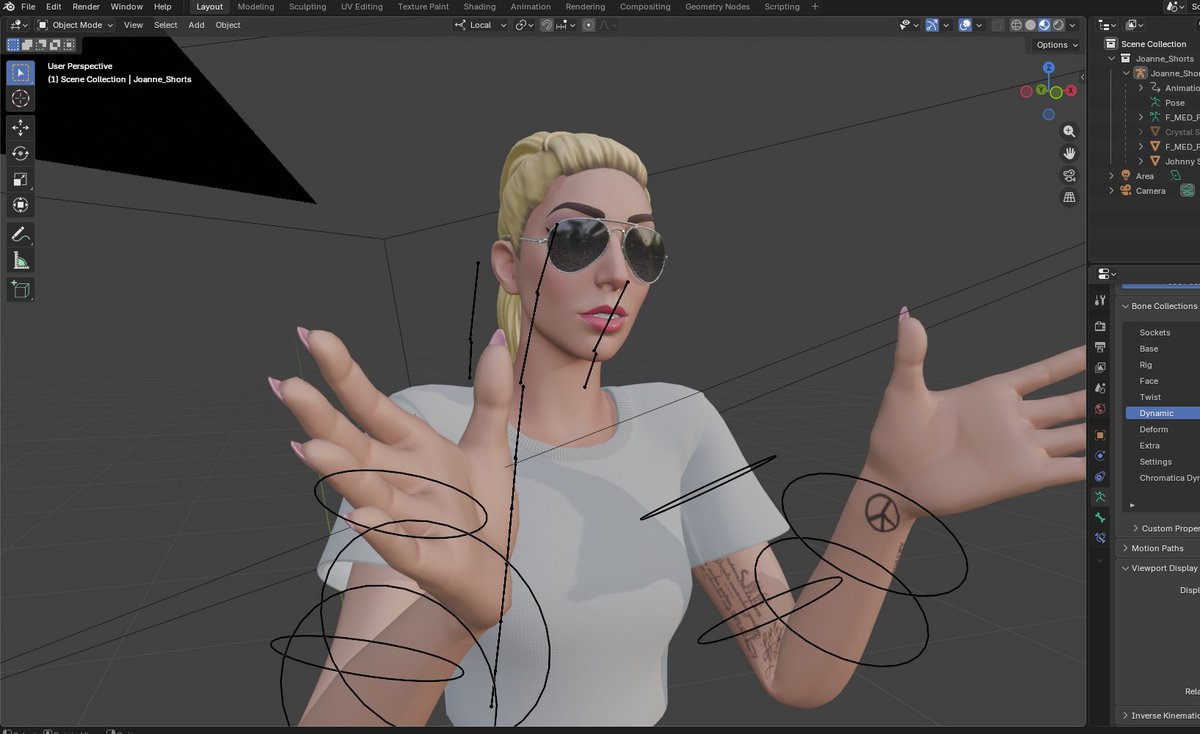
Task: Open the Physics properties tab
Action: click(x=1100, y=456)
